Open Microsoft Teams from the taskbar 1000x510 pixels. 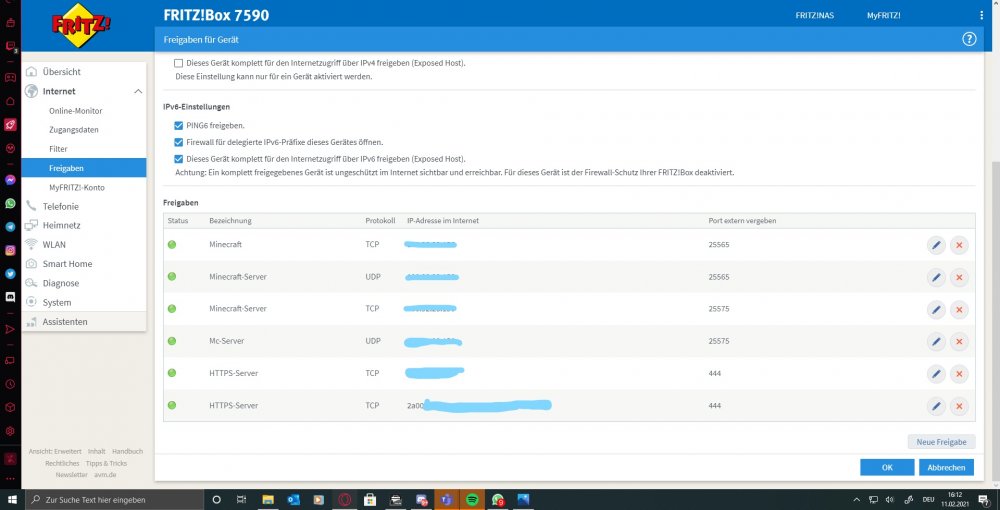tap(446, 500)
